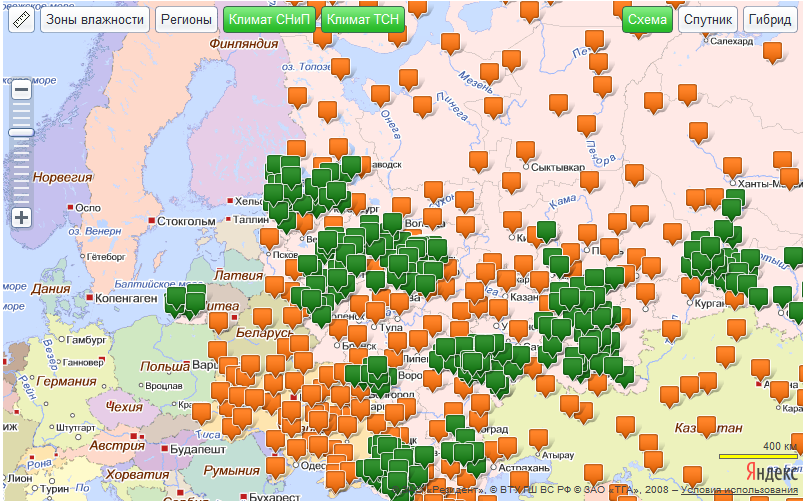Click the zoom level slider handle

pyautogui.click(x=21, y=132)
